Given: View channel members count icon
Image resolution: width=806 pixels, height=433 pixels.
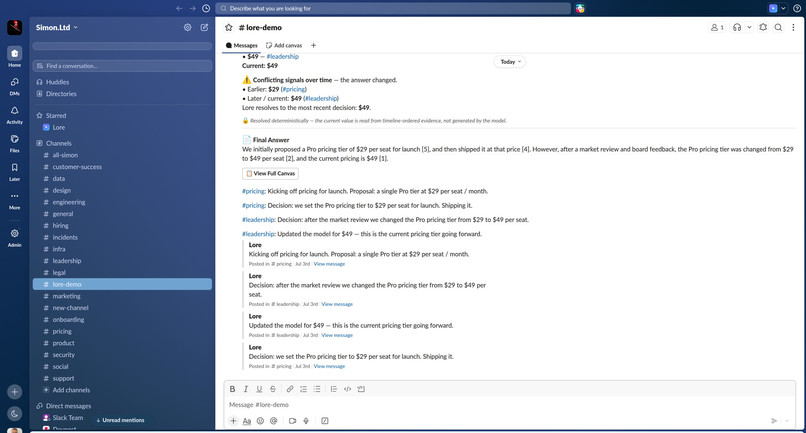Looking at the screenshot, I should 717,27.
